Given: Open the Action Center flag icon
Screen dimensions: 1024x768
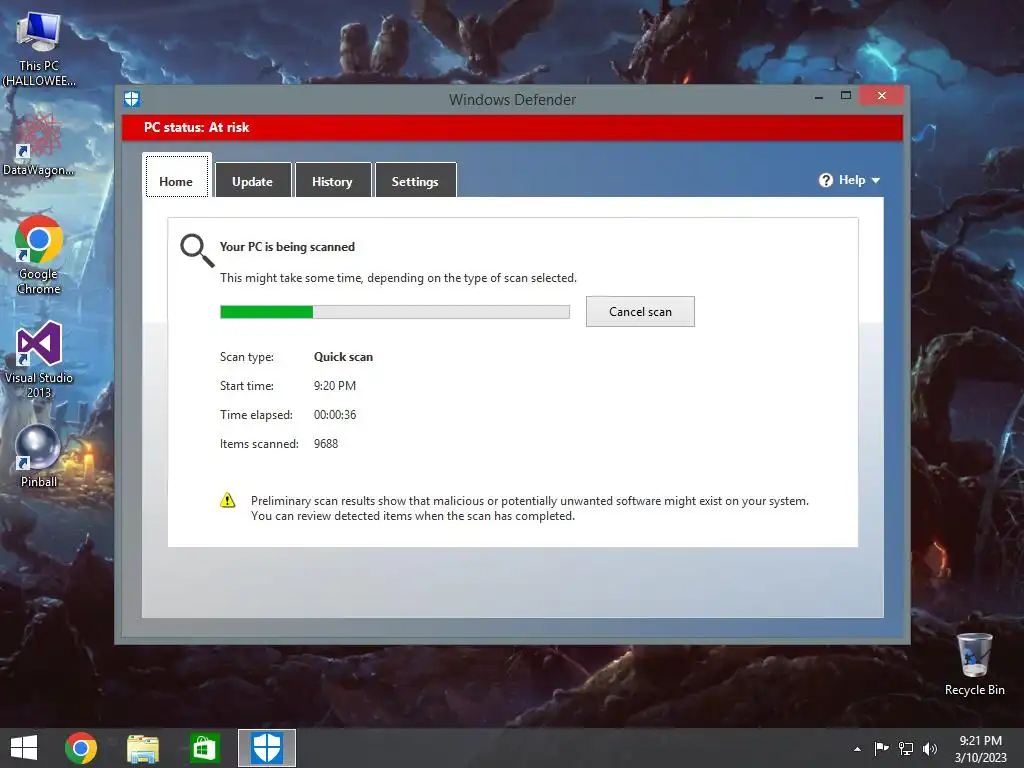Looking at the screenshot, I should [881, 748].
